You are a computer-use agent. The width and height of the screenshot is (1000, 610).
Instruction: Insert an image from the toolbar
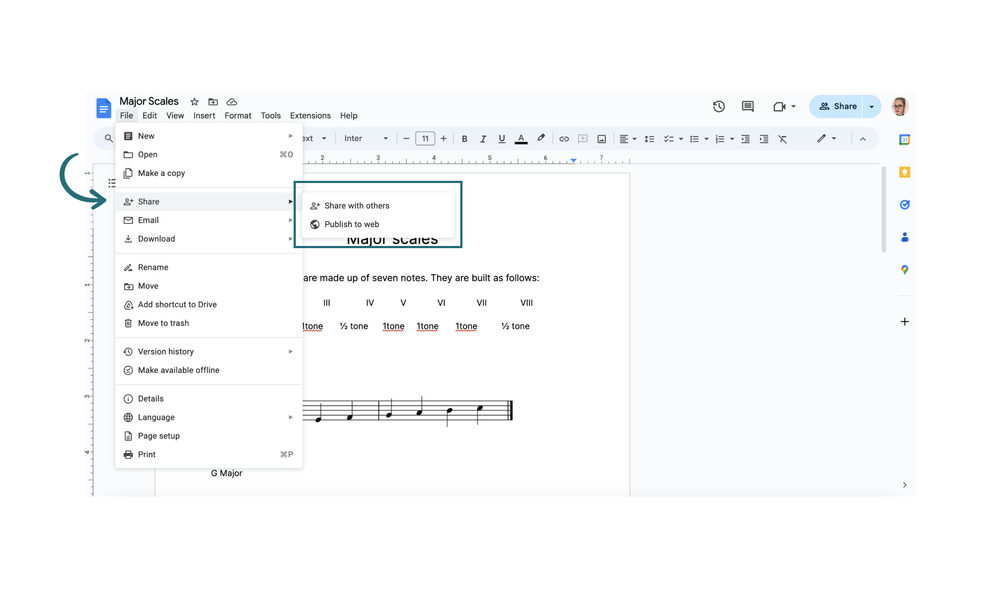click(601, 138)
